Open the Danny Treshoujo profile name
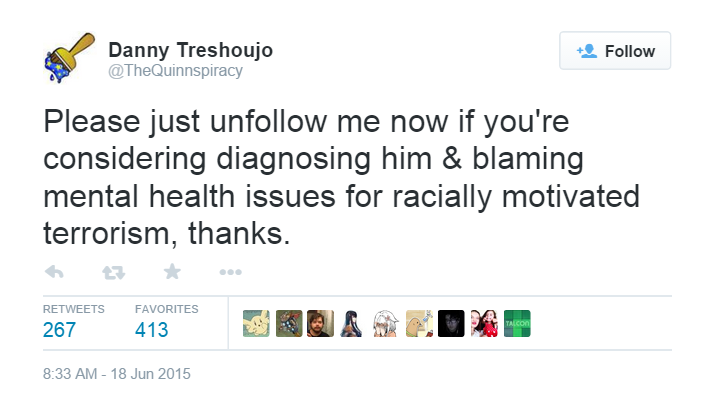Image resolution: width=714 pixels, height=419 pixels. pos(190,50)
